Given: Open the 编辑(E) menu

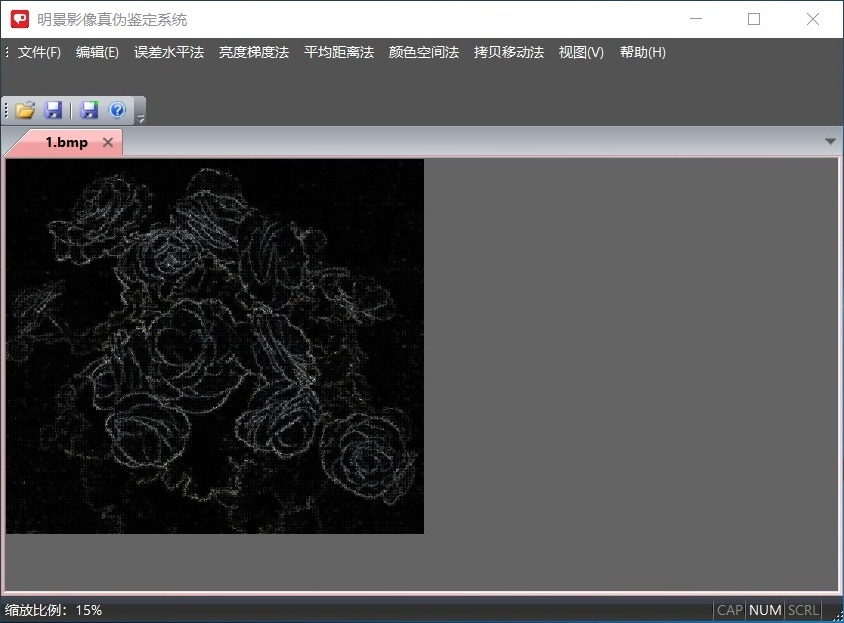Looking at the screenshot, I should [97, 52].
